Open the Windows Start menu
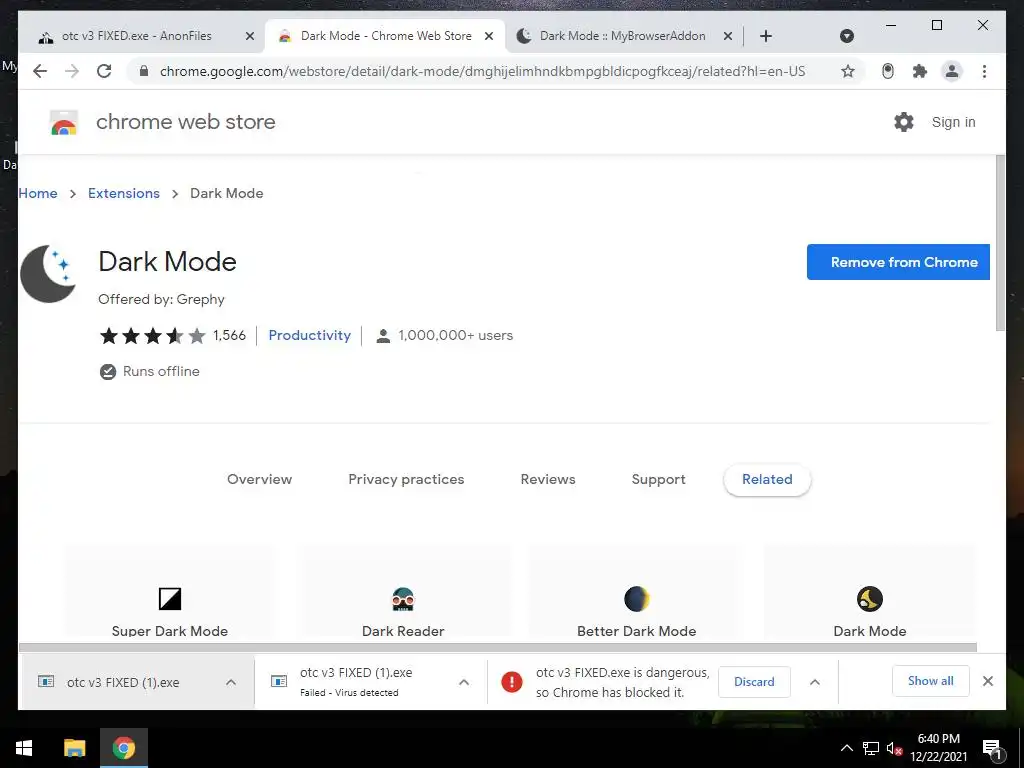Viewport: 1024px width, 768px height. tap(24, 748)
